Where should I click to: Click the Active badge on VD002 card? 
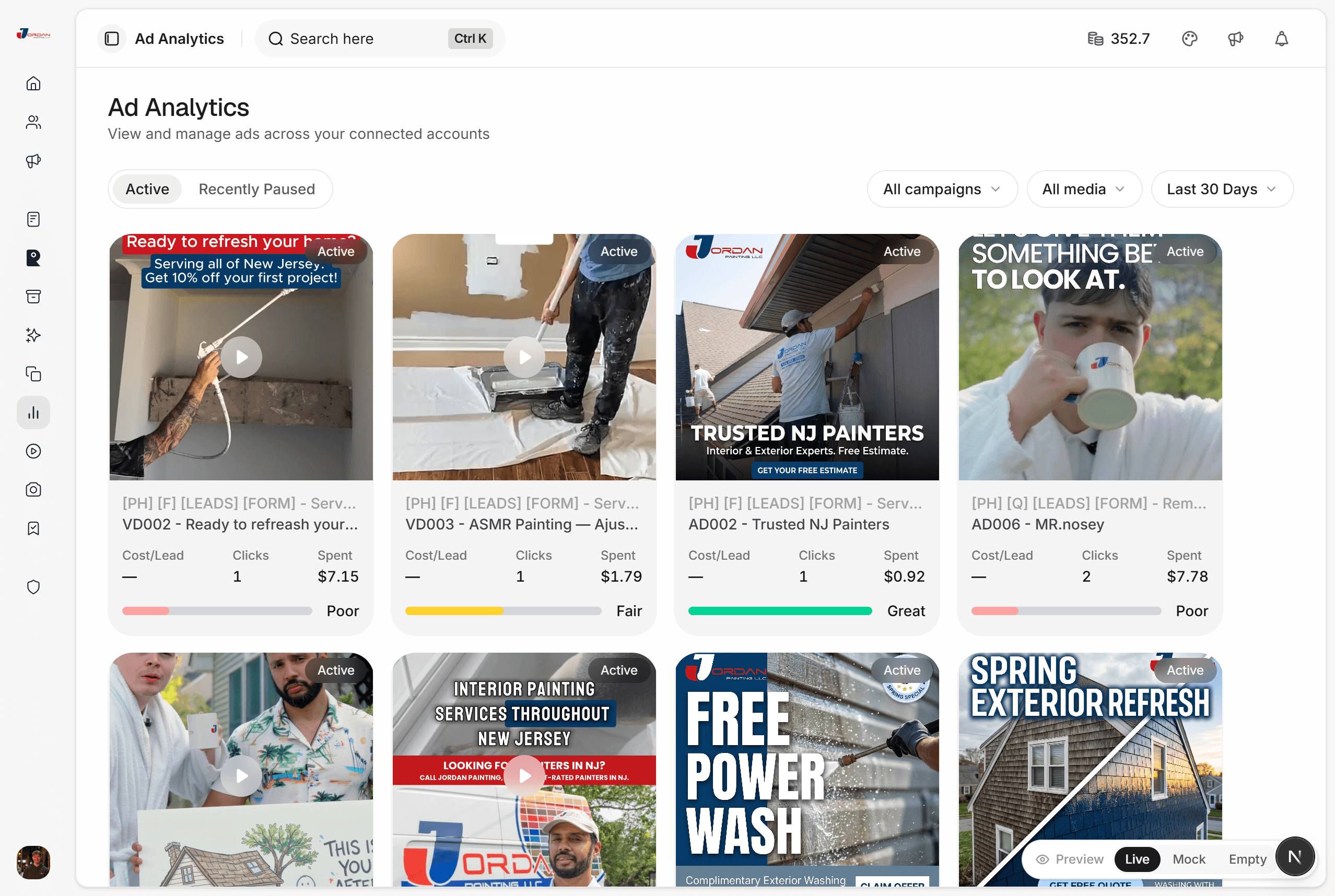point(336,252)
